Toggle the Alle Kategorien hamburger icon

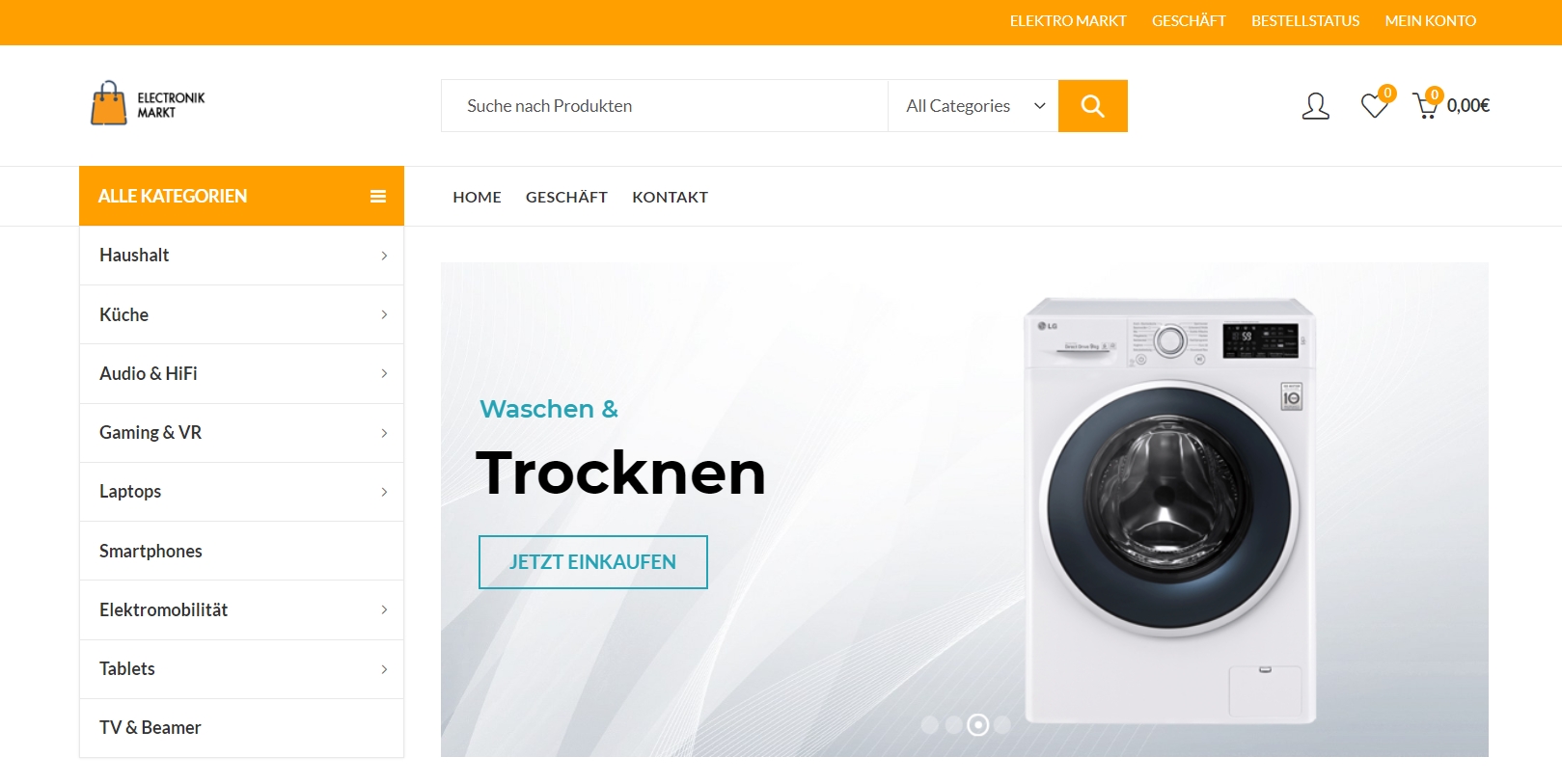pos(378,197)
